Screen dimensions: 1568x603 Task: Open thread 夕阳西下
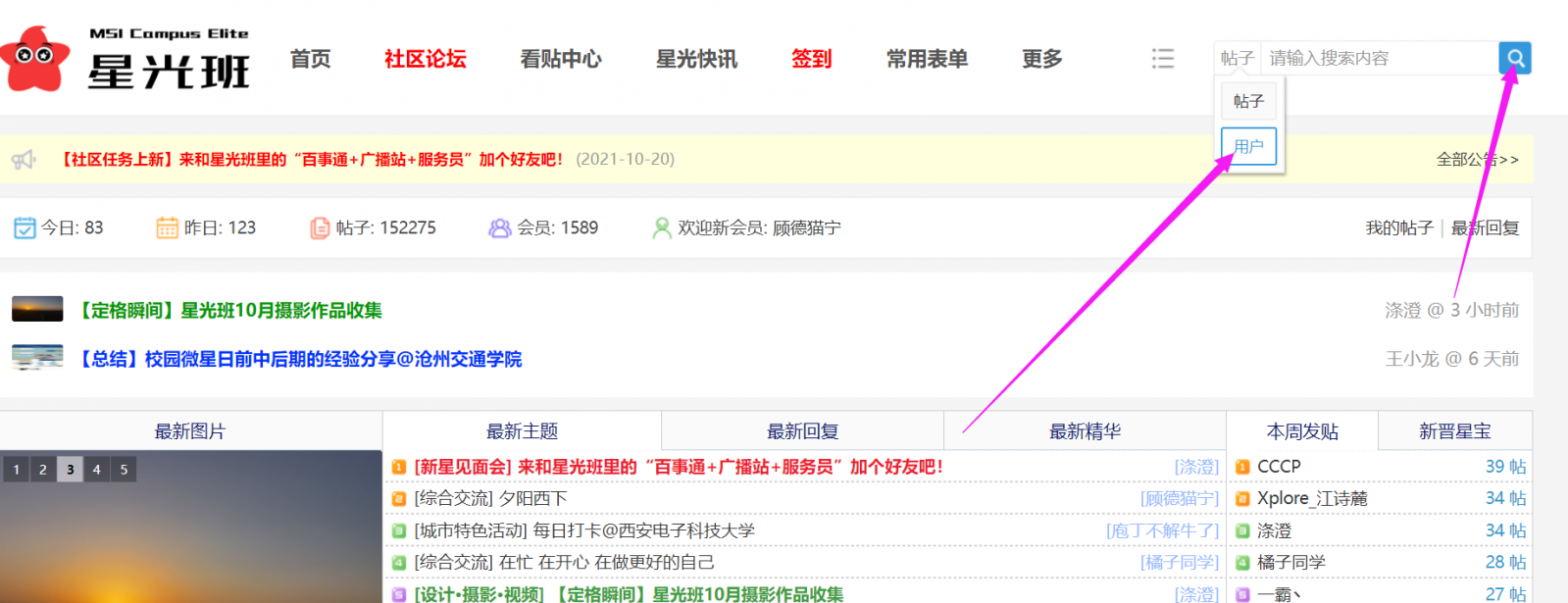[532, 498]
